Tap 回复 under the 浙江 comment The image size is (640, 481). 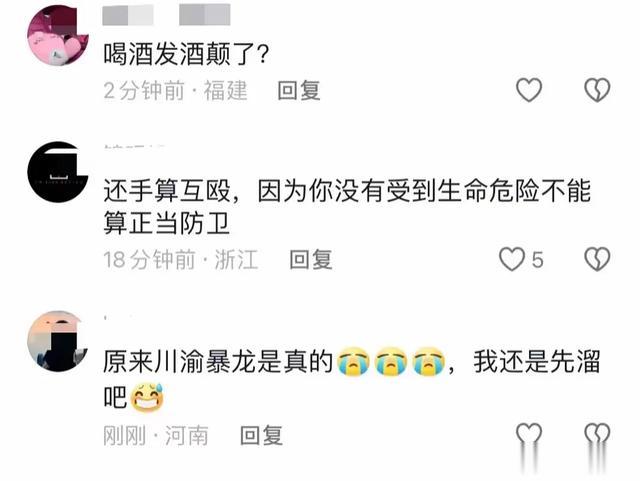pyautogui.click(x=311, y=260)
